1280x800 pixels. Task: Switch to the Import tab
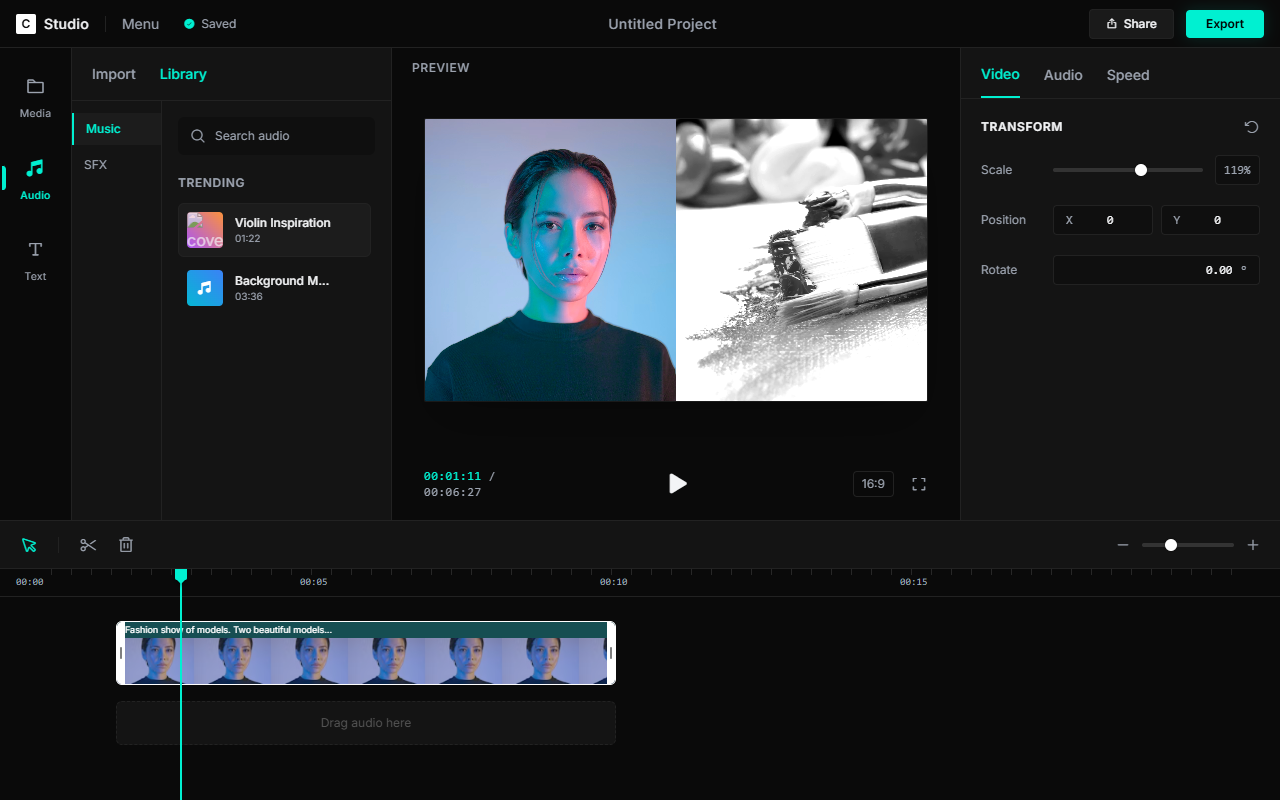click(114, 74)
